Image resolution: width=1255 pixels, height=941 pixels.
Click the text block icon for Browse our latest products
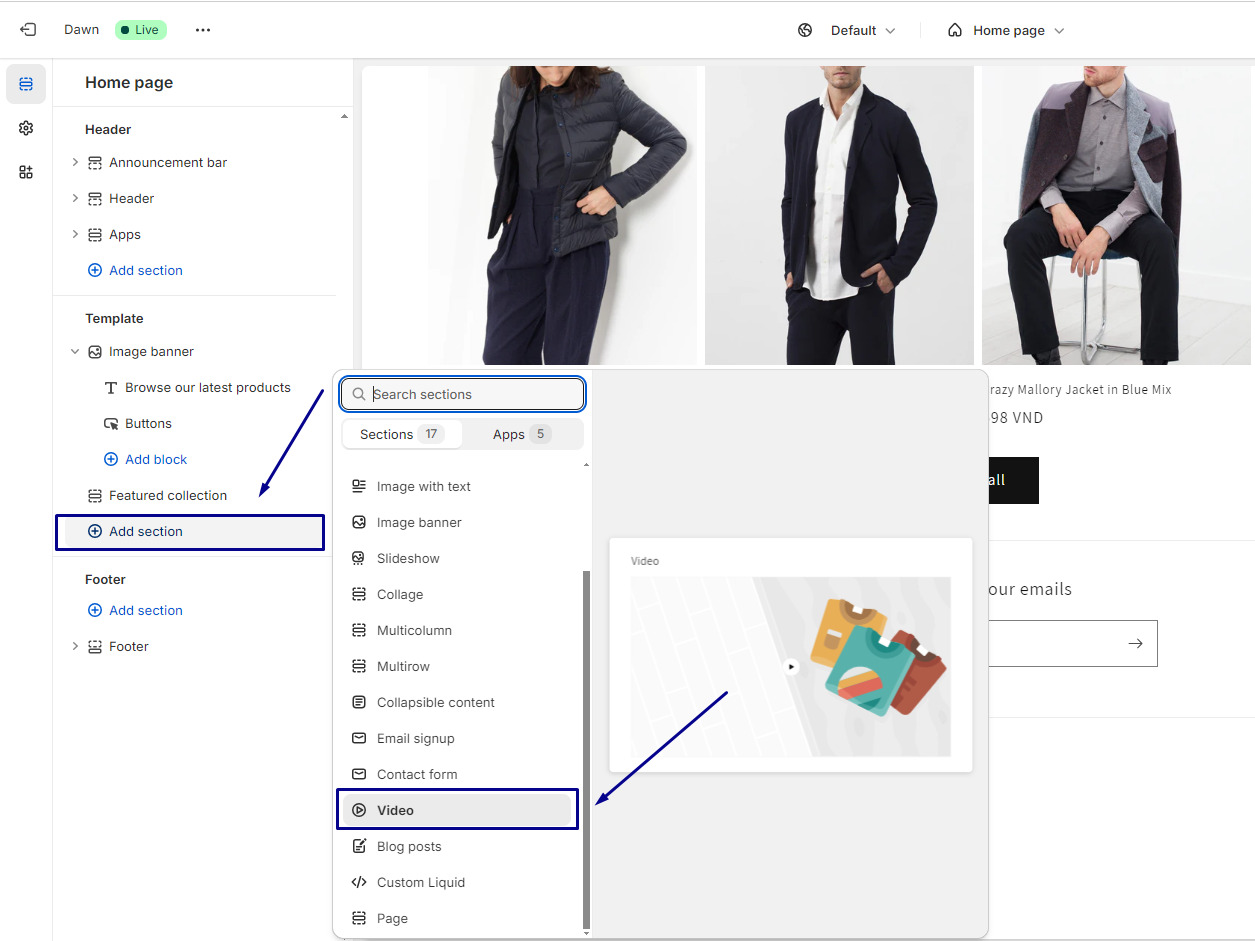[111, 387]
